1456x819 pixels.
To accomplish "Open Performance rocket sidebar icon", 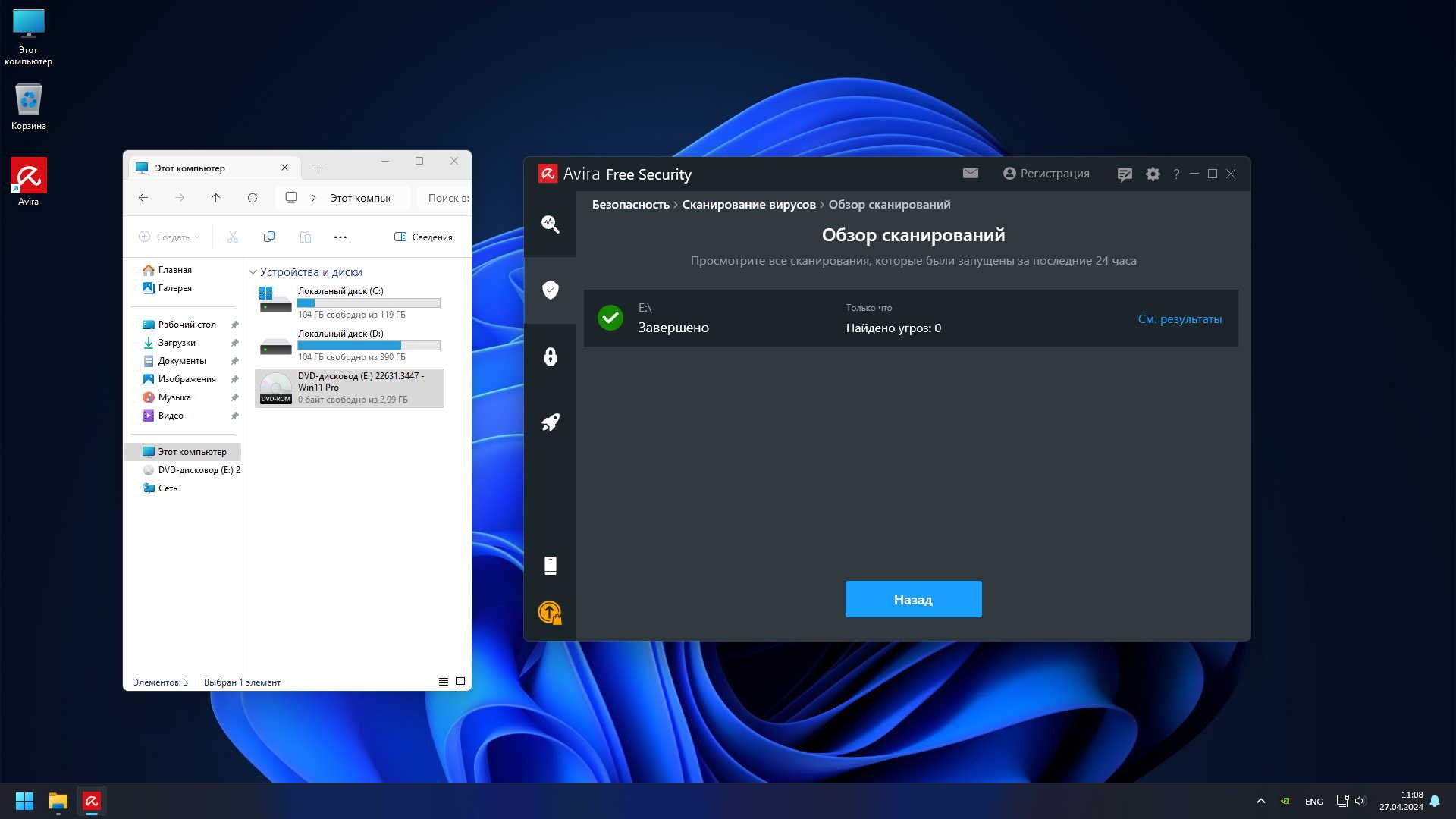I will (550, 422).
